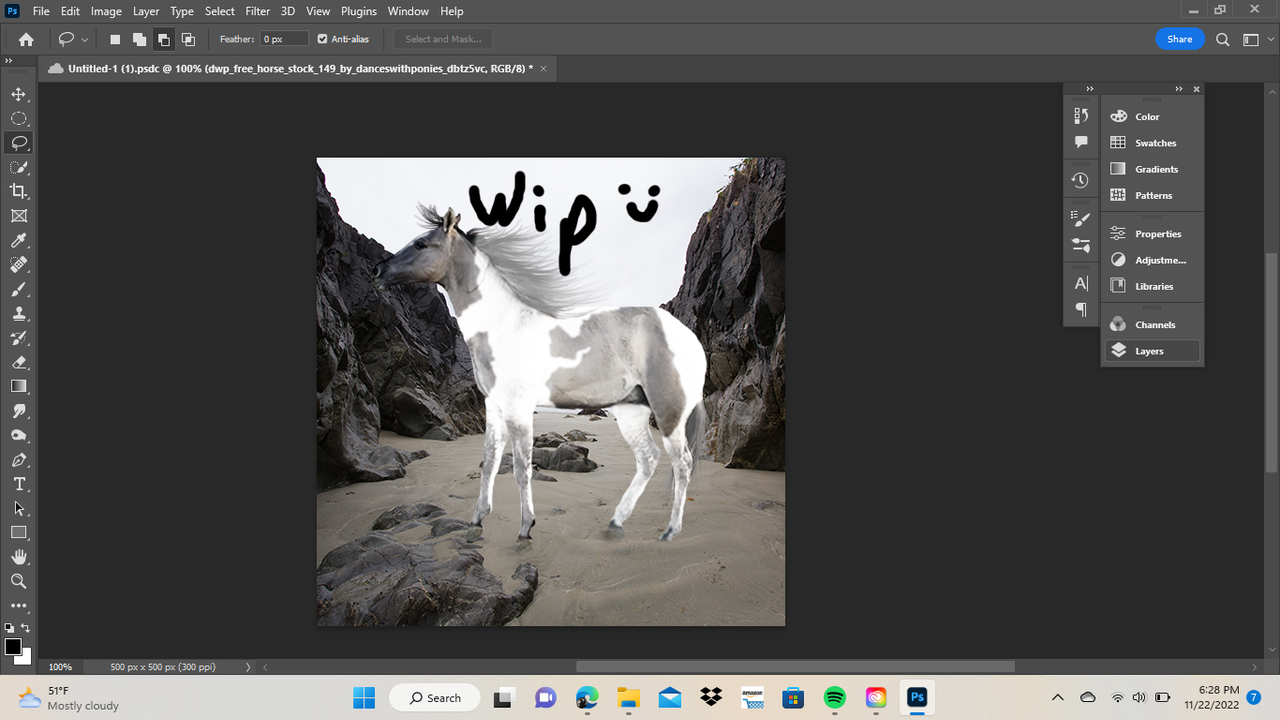
Task: Open the History panel icon
Action: (1080, 181)
